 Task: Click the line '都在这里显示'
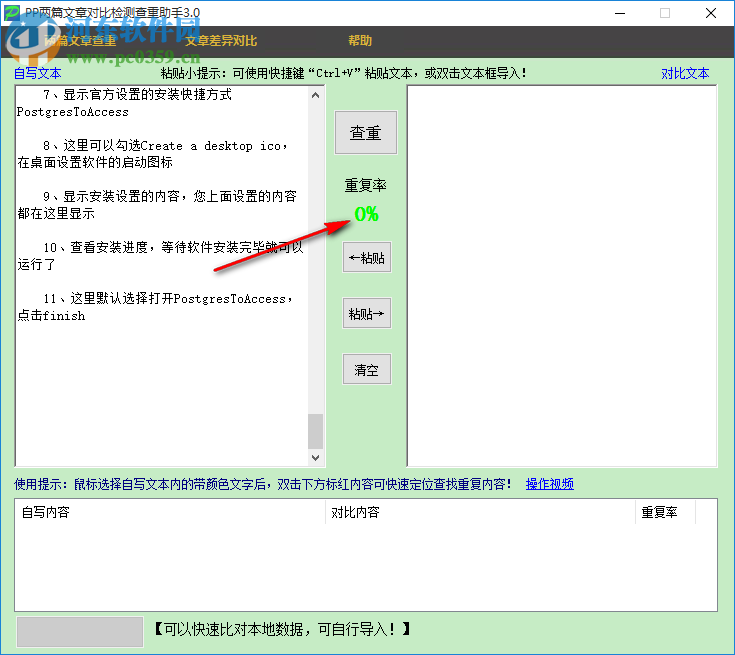(x=56, y=213)
